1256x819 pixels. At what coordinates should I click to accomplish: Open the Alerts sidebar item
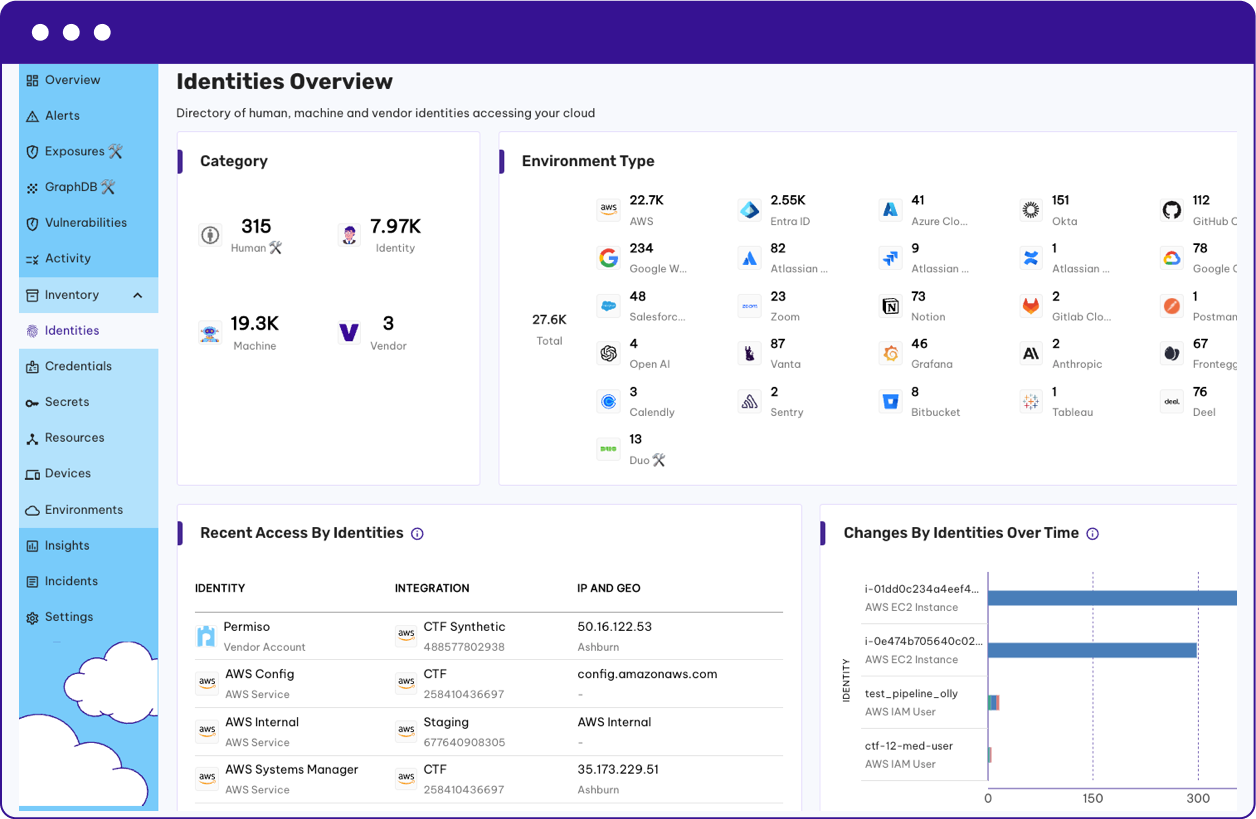tap(62, 116)
